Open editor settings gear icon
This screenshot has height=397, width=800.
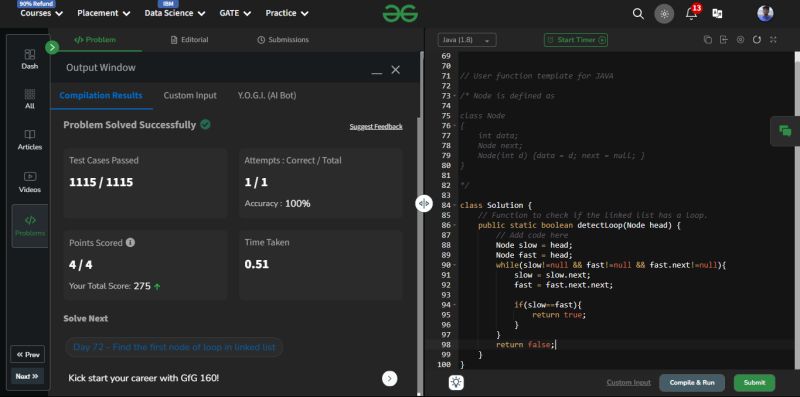(x=740, y=39)
